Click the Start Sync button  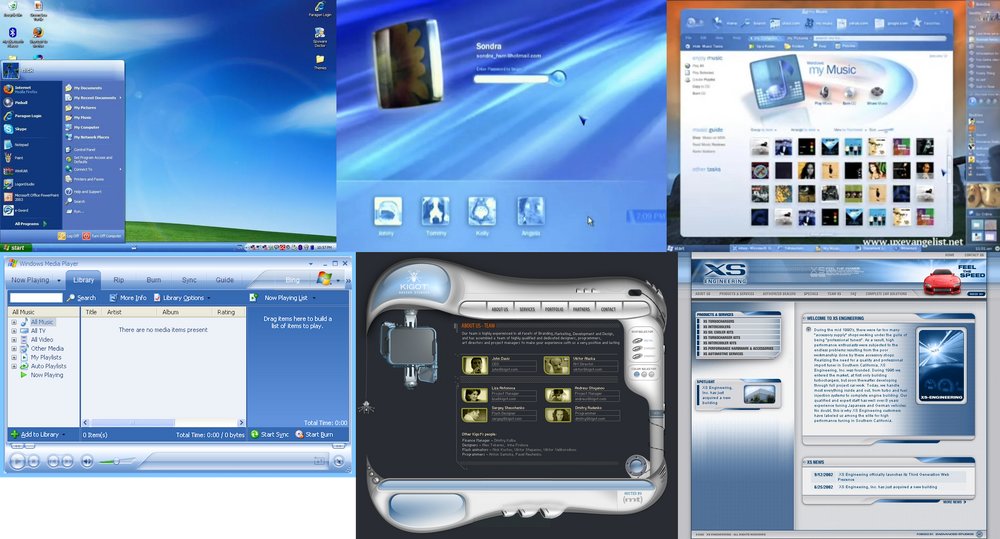270,434
